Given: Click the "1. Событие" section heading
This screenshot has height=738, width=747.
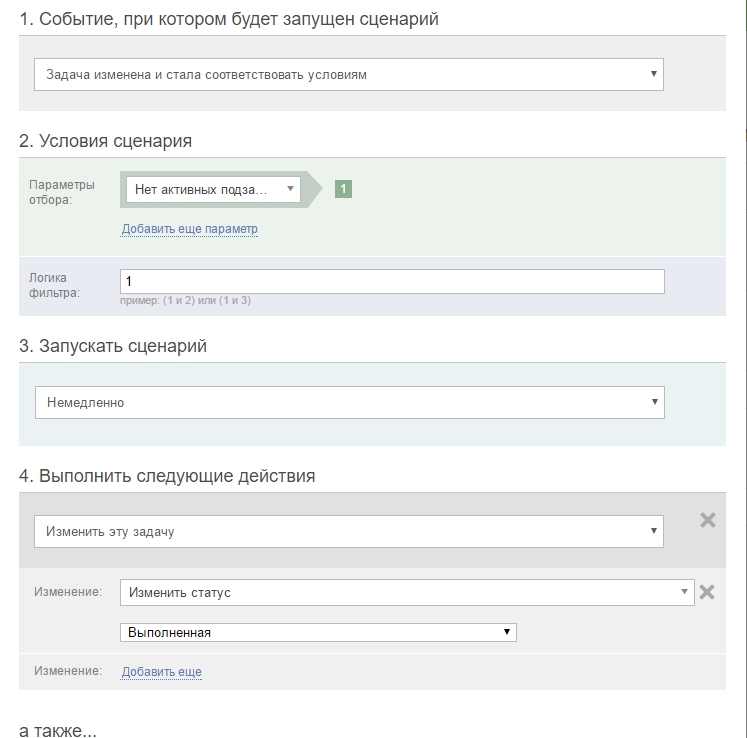Looking at the screenshot, I should 229,19.
